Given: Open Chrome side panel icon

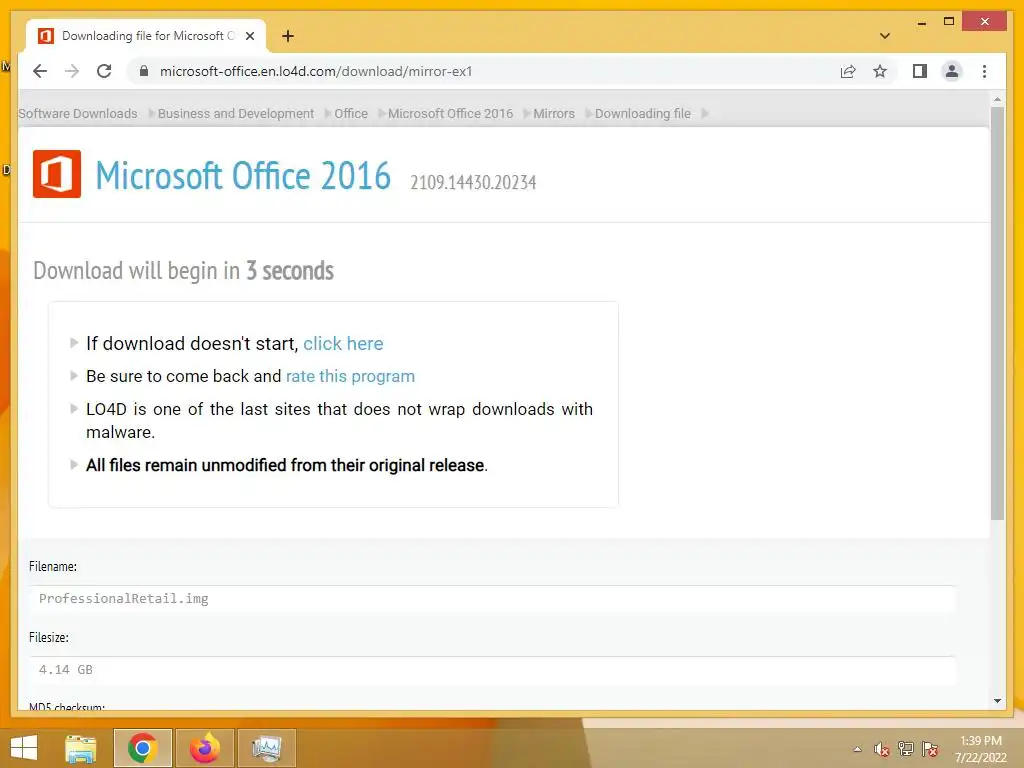Looking at the screenshot, I should click(x=920, y=71).
